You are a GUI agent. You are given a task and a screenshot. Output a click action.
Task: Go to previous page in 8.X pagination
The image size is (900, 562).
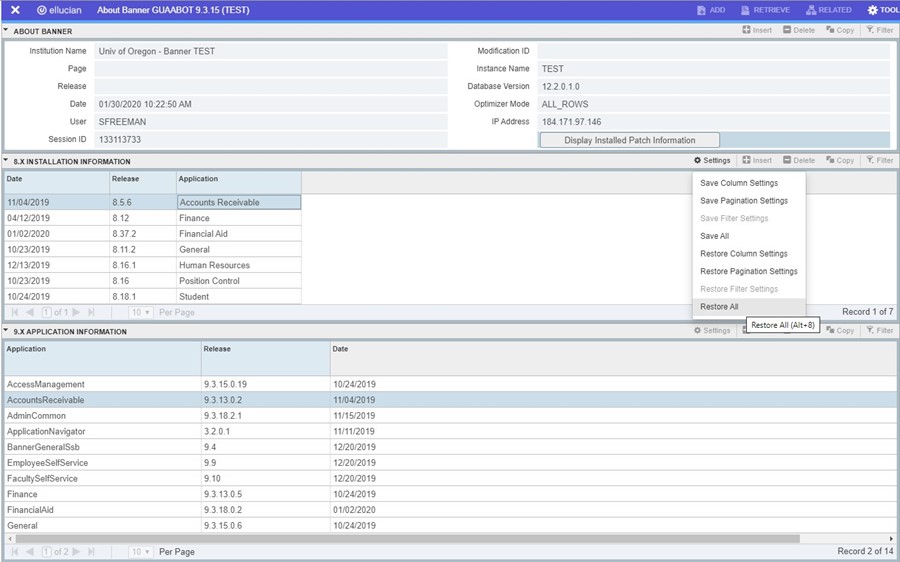tap(29, 312)
